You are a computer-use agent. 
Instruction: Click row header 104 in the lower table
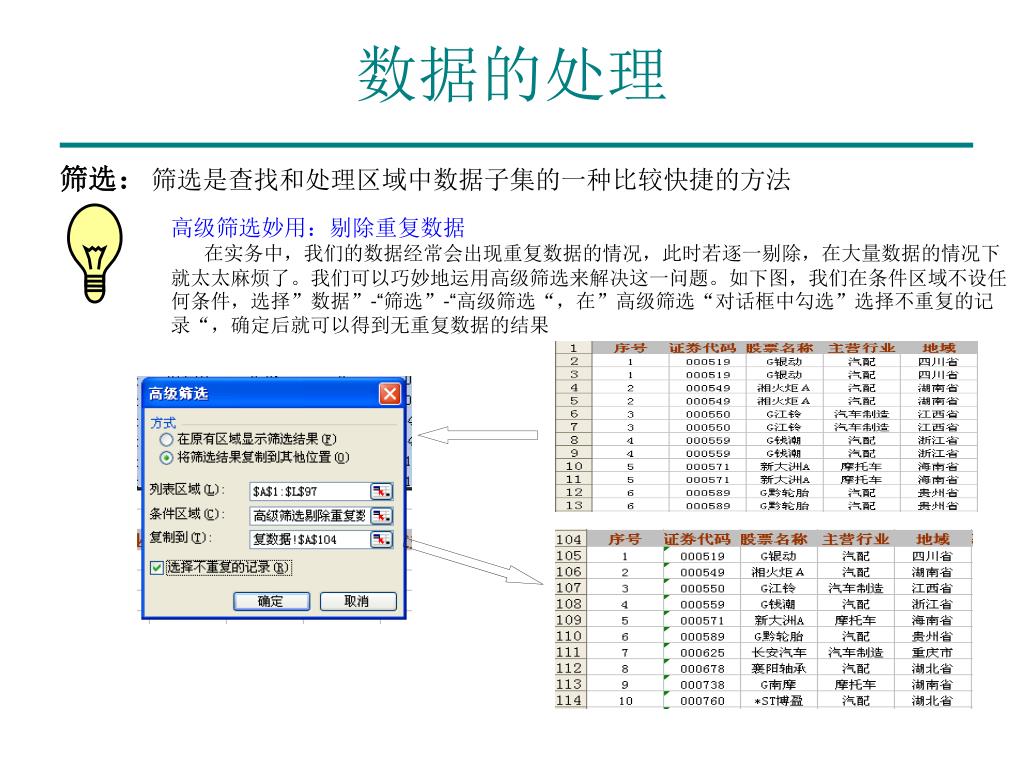point(569,539)
